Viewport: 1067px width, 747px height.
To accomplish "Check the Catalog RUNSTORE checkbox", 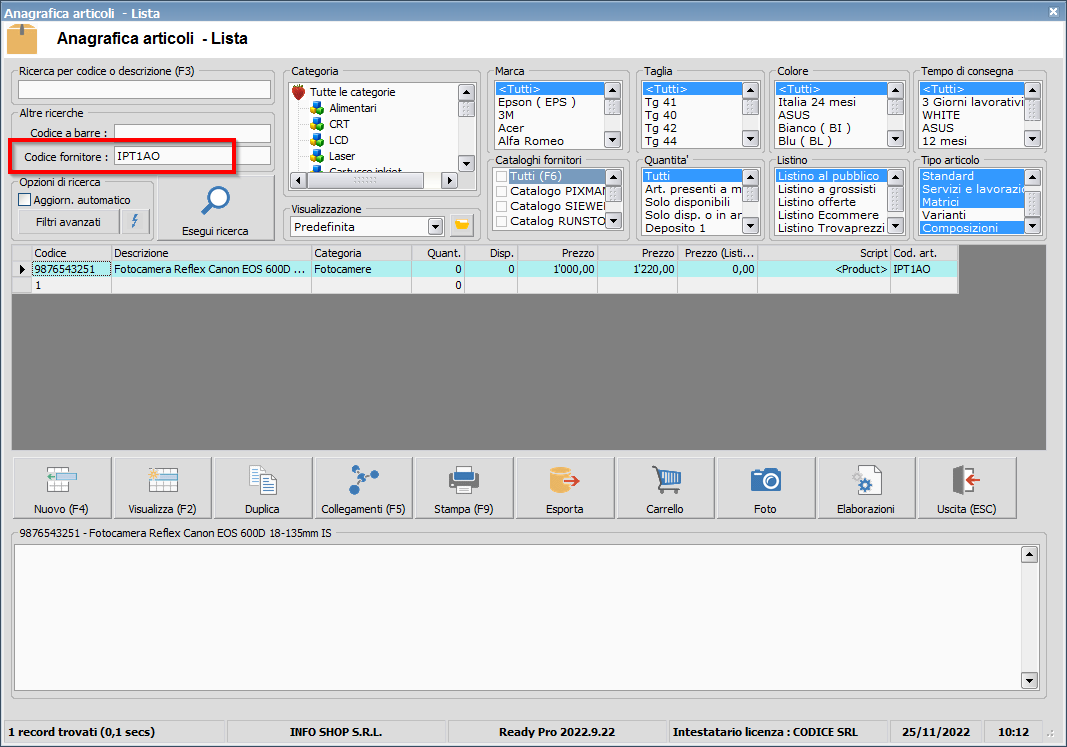I will (502, 221).
